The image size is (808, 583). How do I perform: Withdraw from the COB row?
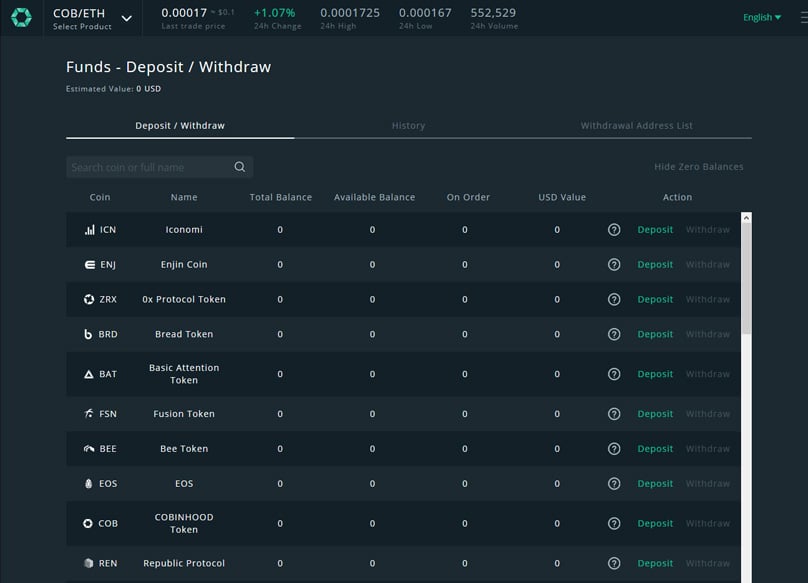708,523
